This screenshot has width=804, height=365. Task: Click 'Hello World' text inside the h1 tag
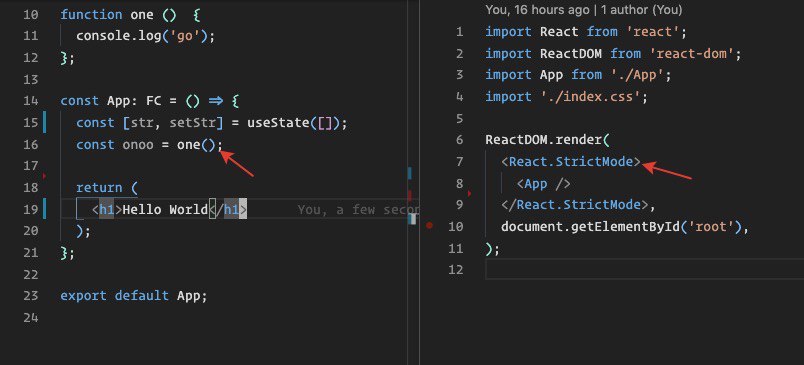(166, 209)
